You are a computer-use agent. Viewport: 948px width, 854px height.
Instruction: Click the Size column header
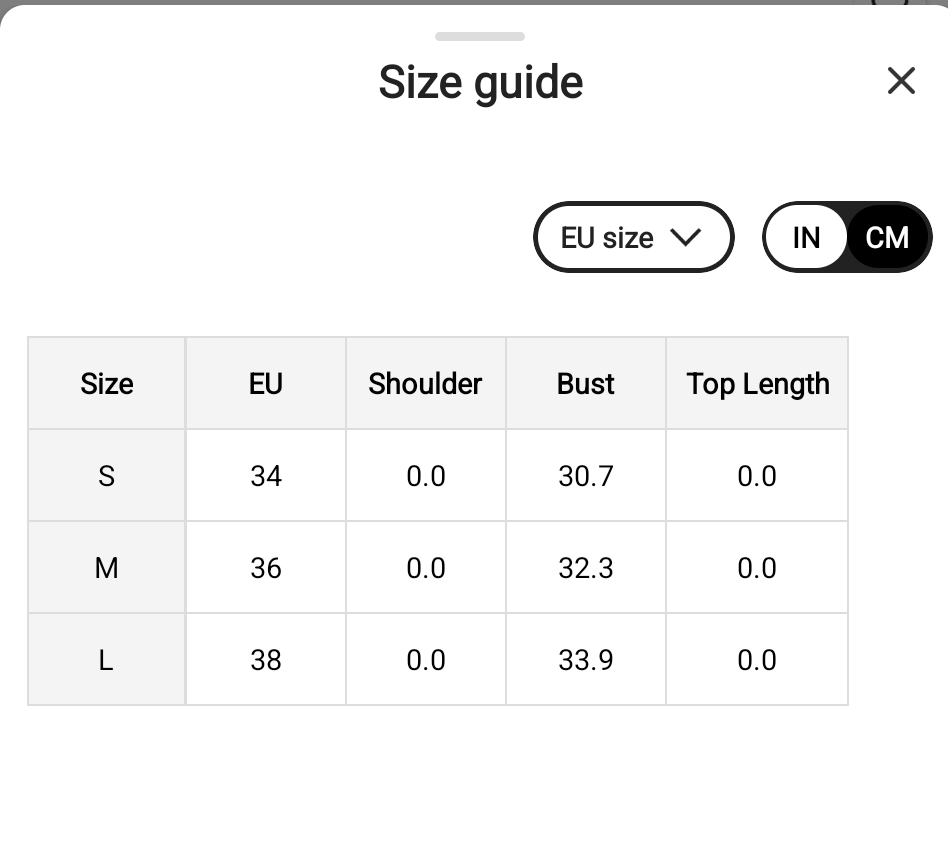click(x=106, y=383)
